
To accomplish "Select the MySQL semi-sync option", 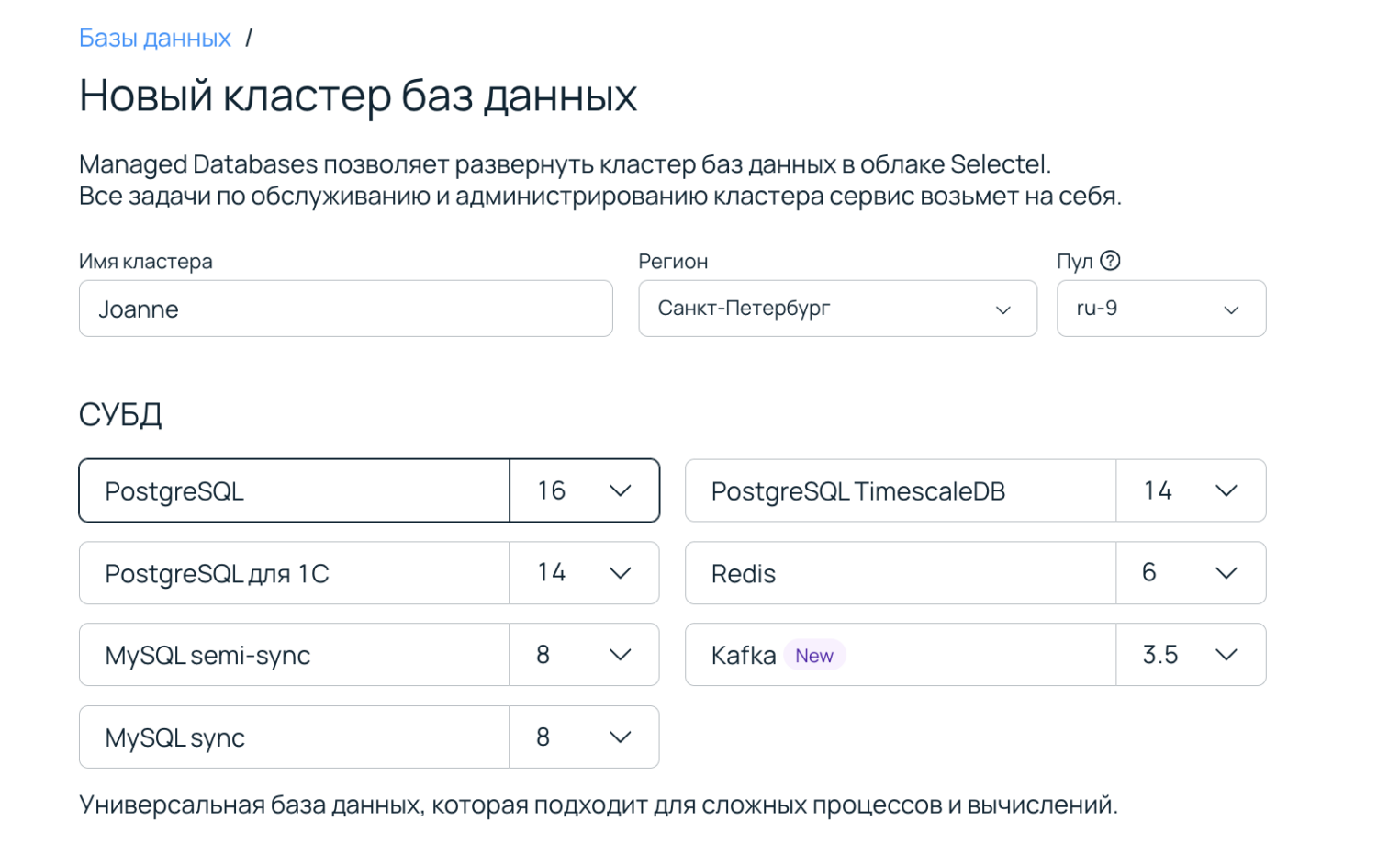I will coord(294,655).
